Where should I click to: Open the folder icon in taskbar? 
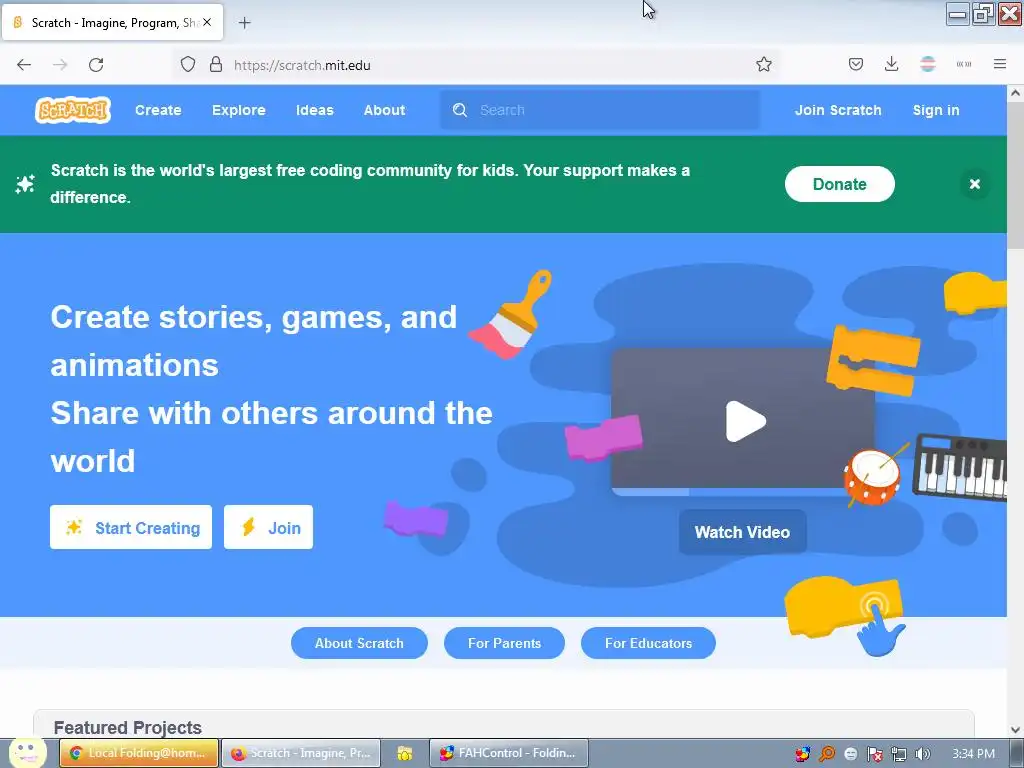pos(405,753)
